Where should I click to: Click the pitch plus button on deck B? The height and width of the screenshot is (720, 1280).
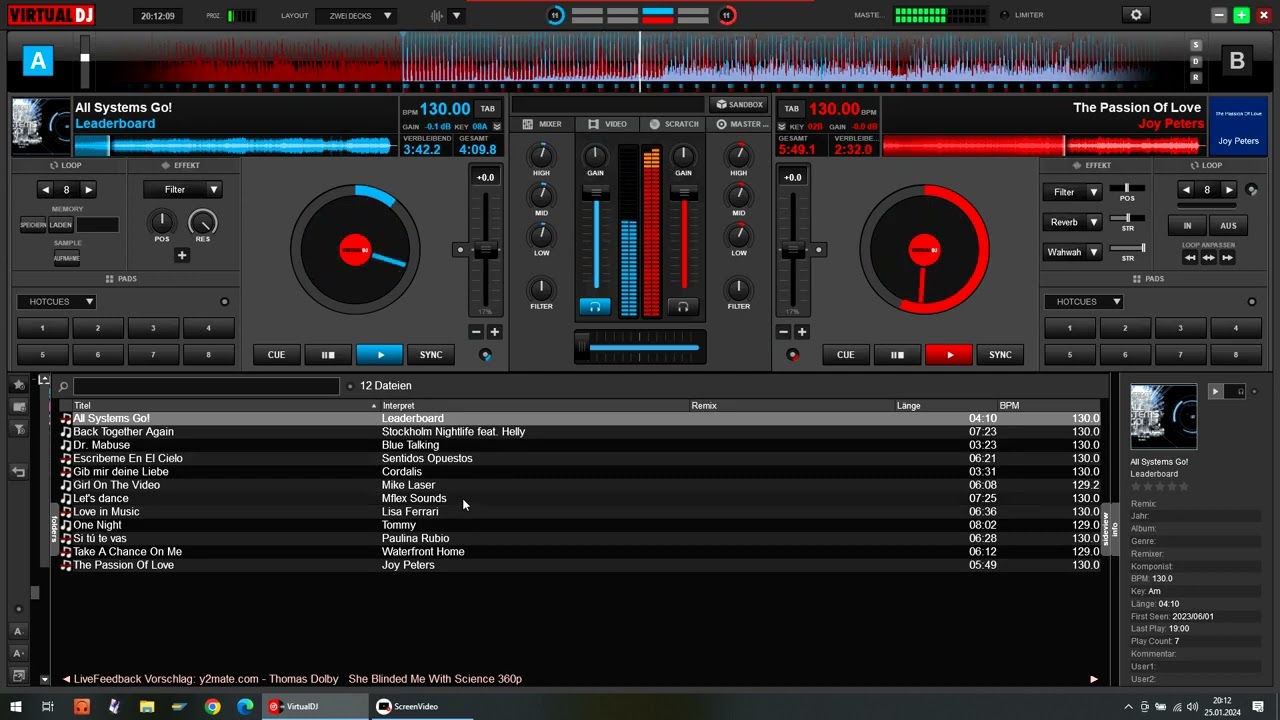coord(802,332)
